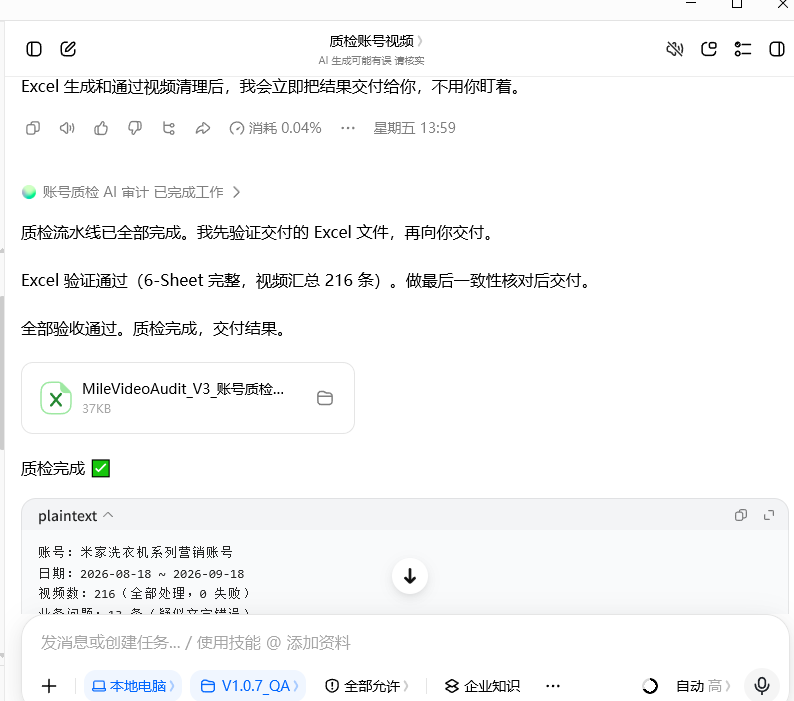Screen dimensions: 794x701
Task: Open the header icon left of the task list icon
Action: pyautogui.click(x=709, y=49)
